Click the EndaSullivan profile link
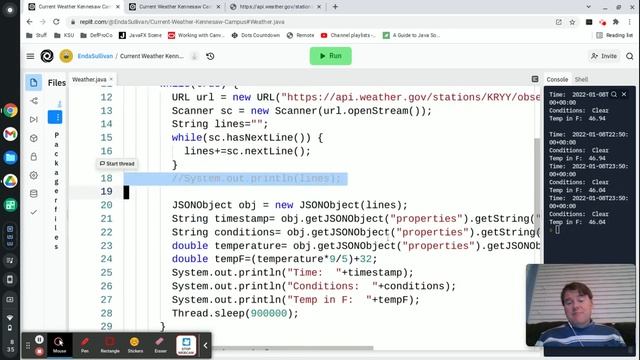The width and height of the screenshot is (640, 360). click(95, 56)
